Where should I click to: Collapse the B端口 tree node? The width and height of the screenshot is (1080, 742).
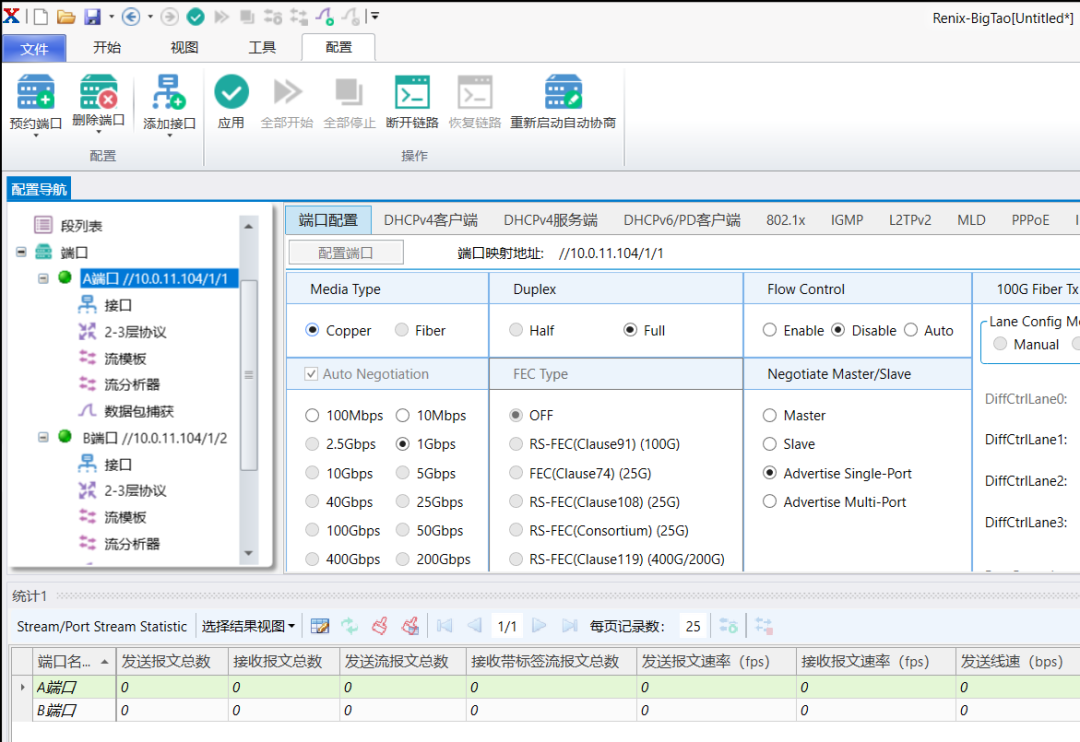tap(43, 438)
